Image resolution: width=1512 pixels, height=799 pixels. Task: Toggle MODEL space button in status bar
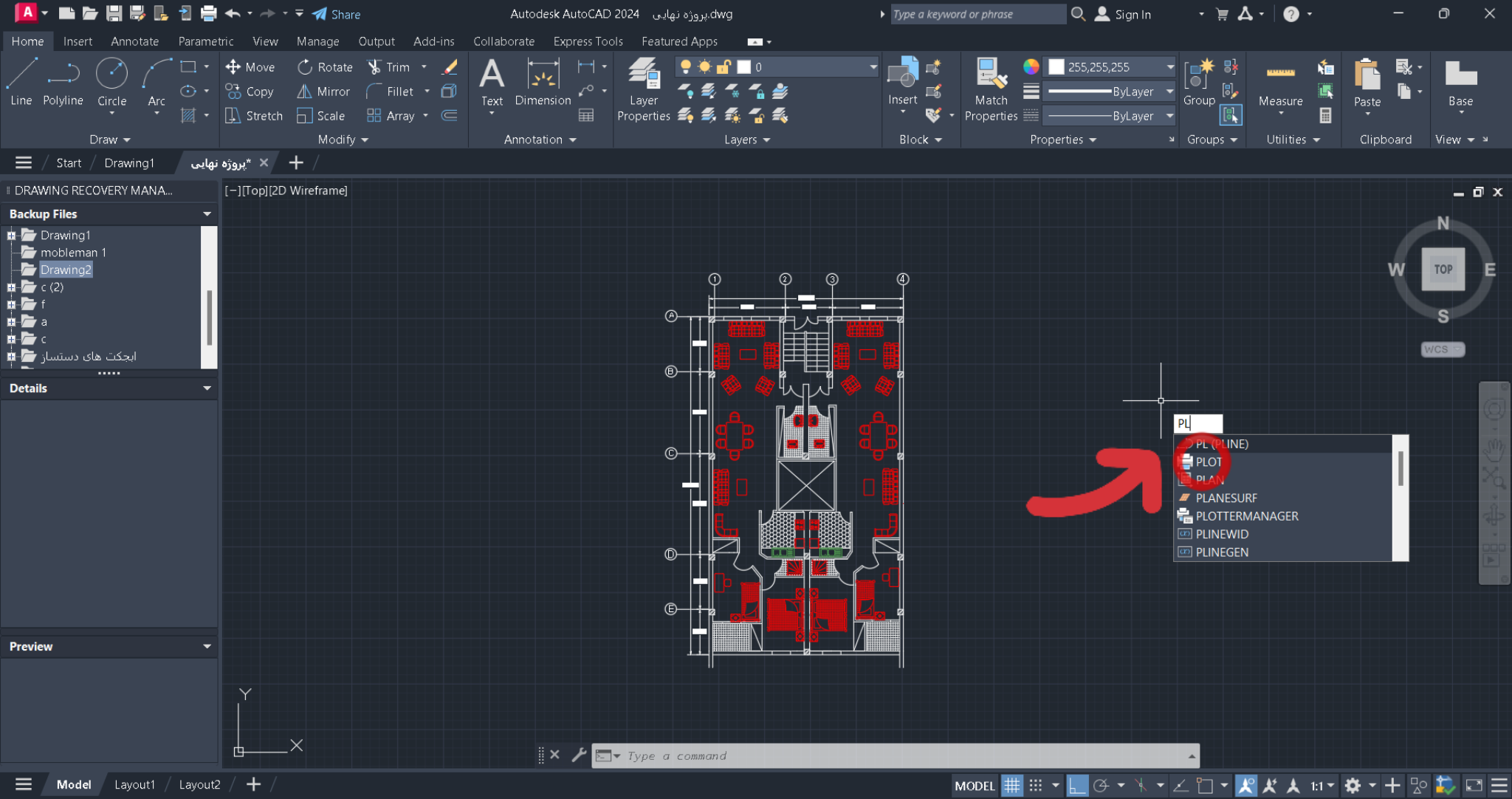point(975,785)
